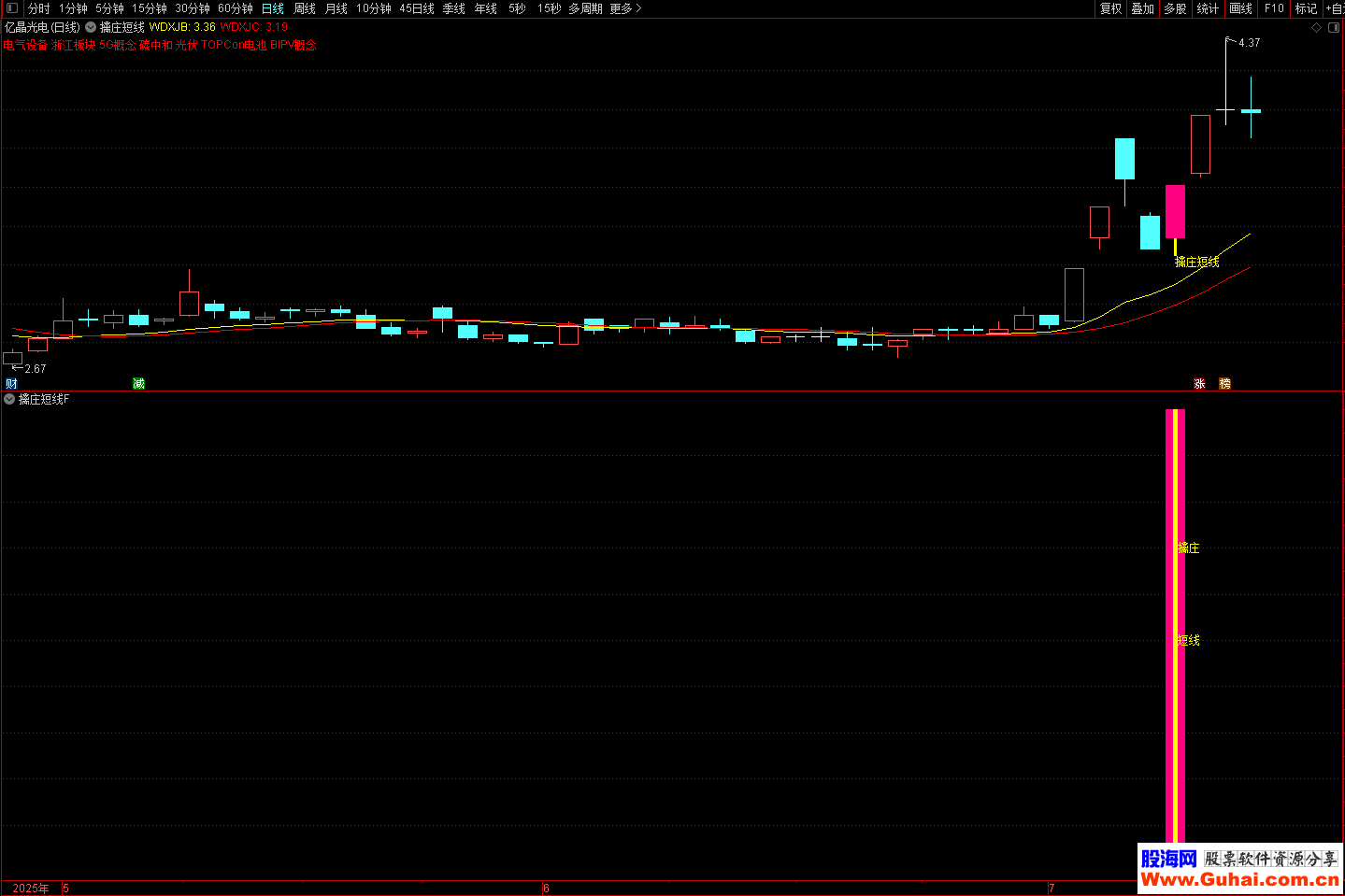The height and width of the screenshot is (896, 1345).
Task: Click the green 减 marker on the chart
Action: (138, 384)
